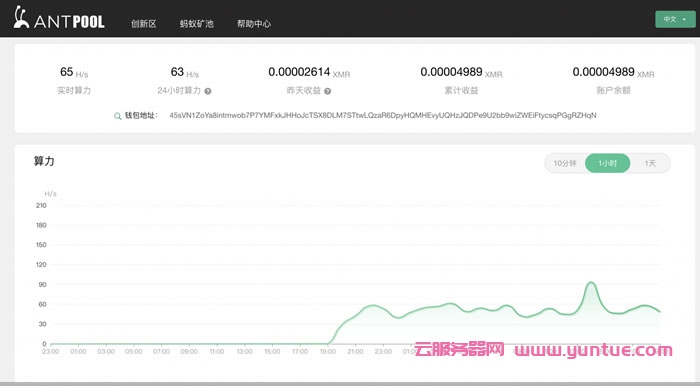Click the 19:00 x-axis time label
The image size is (700, 386).
click(328, 352)
